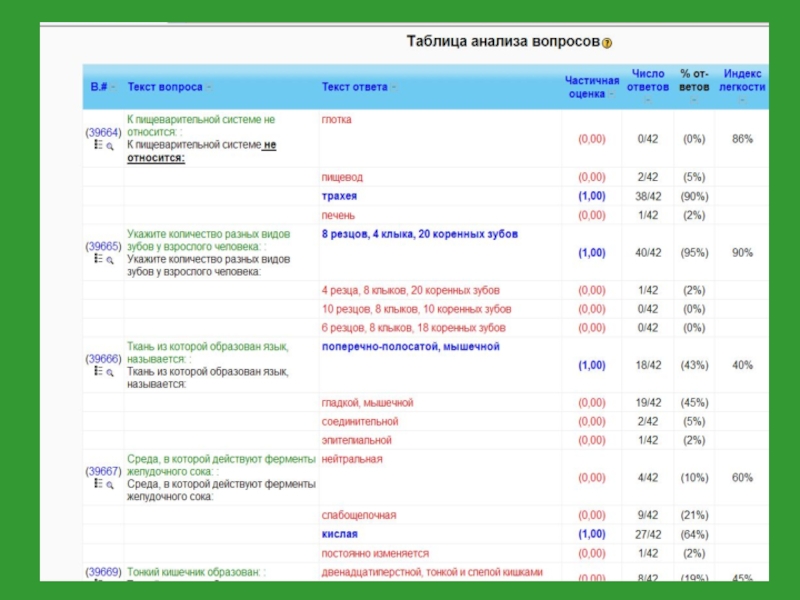Click the 90% ease index value

(742, 253)
